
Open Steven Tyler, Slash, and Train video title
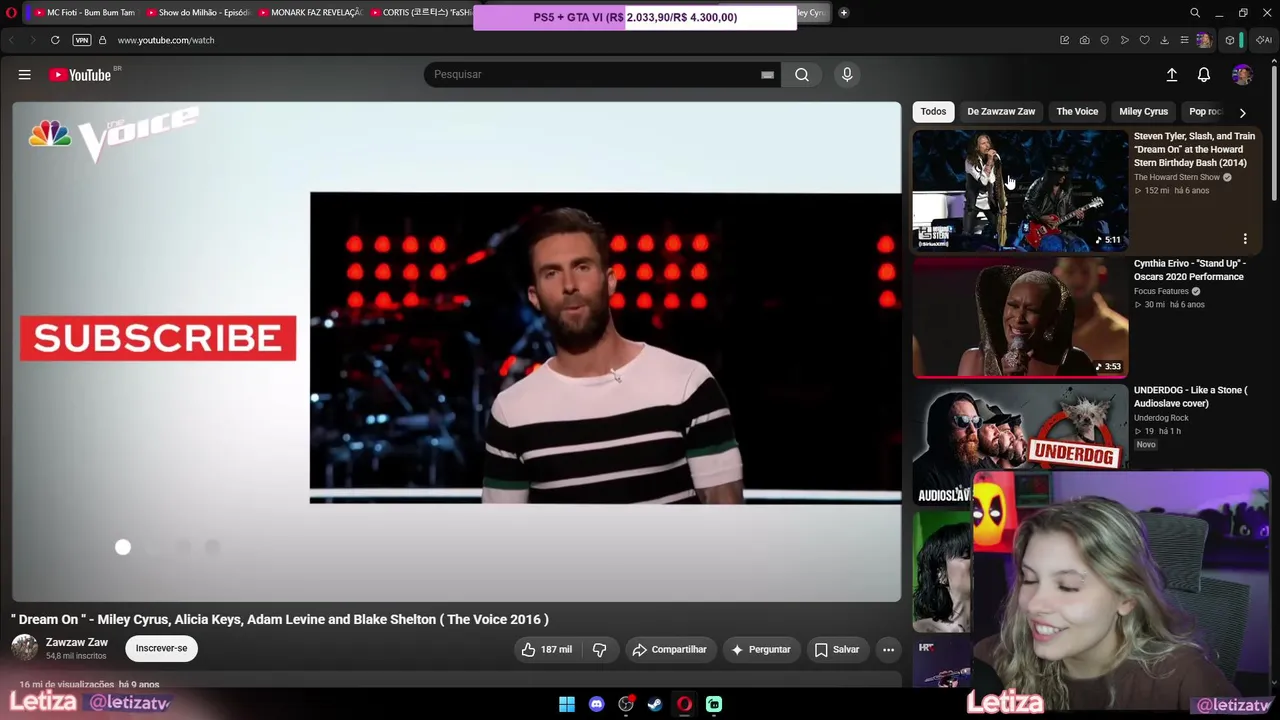1194,150
